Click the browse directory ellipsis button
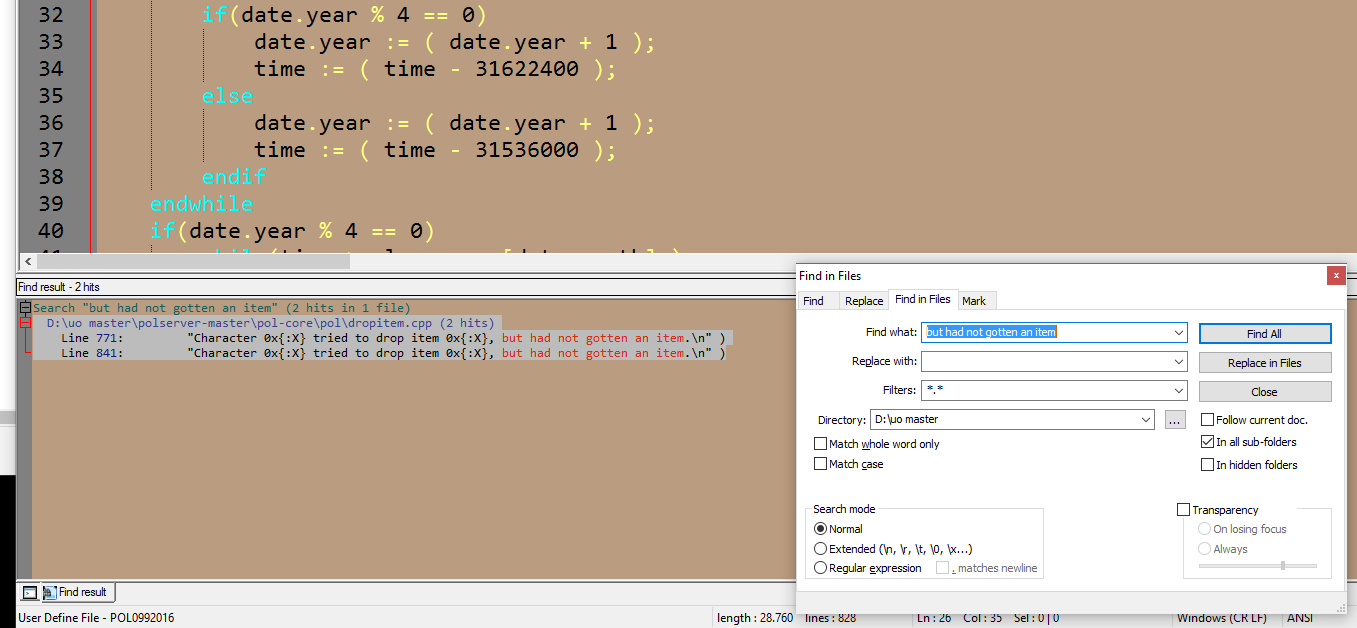Screen dimensions: 1357x628 click(x=1175, y=420)
